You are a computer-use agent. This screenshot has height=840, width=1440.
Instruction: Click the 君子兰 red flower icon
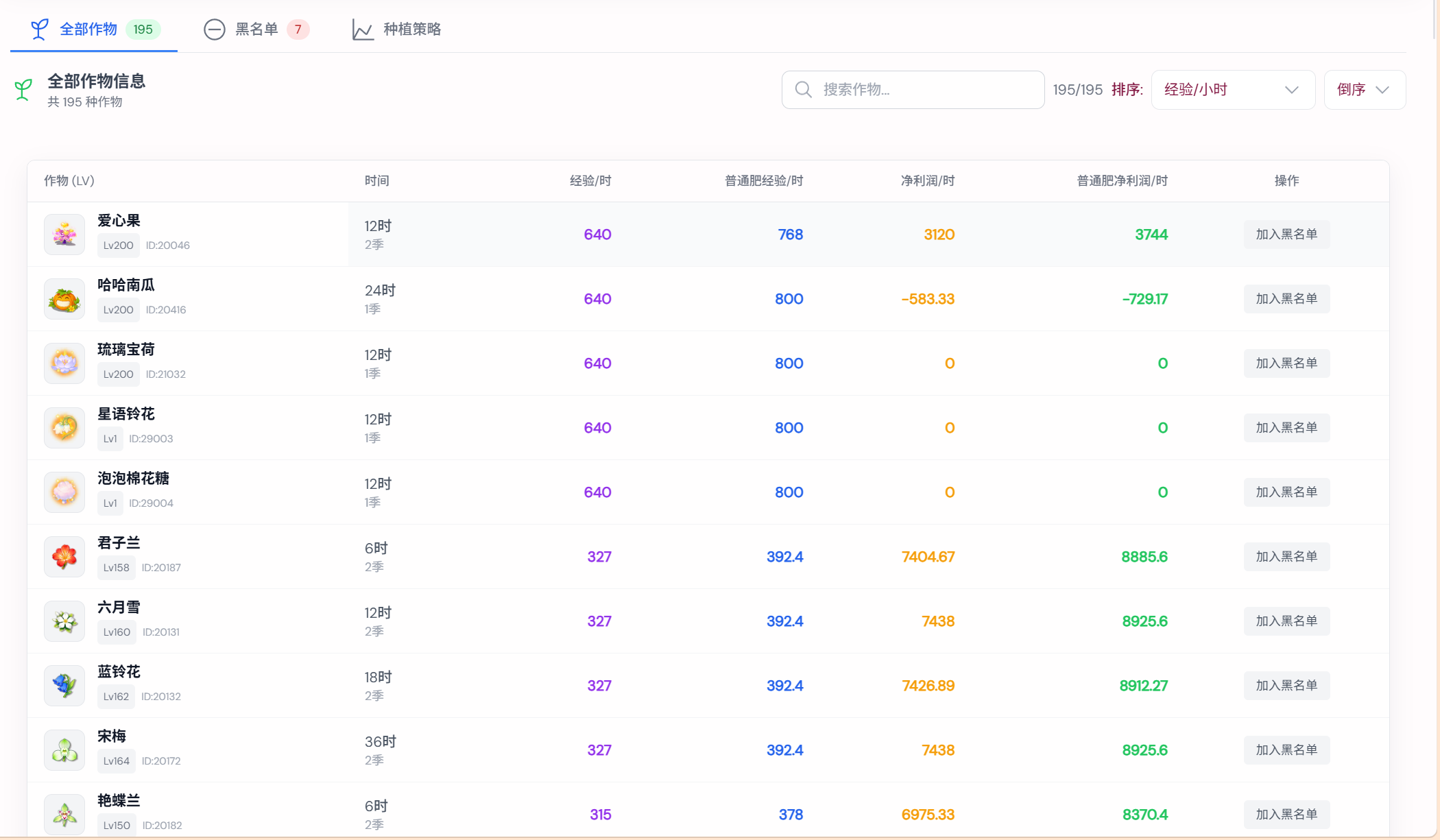(x=64, y=557)
